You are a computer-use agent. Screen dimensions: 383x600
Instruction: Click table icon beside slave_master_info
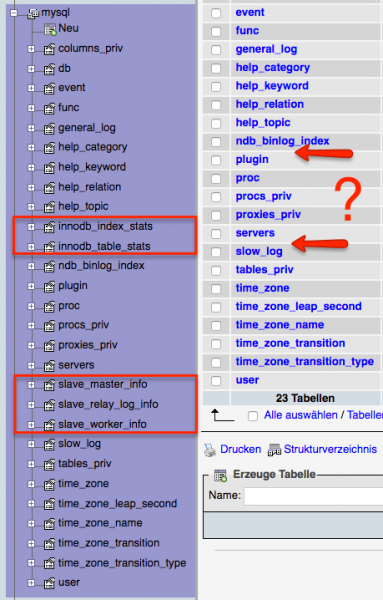[x=49, y=385]
